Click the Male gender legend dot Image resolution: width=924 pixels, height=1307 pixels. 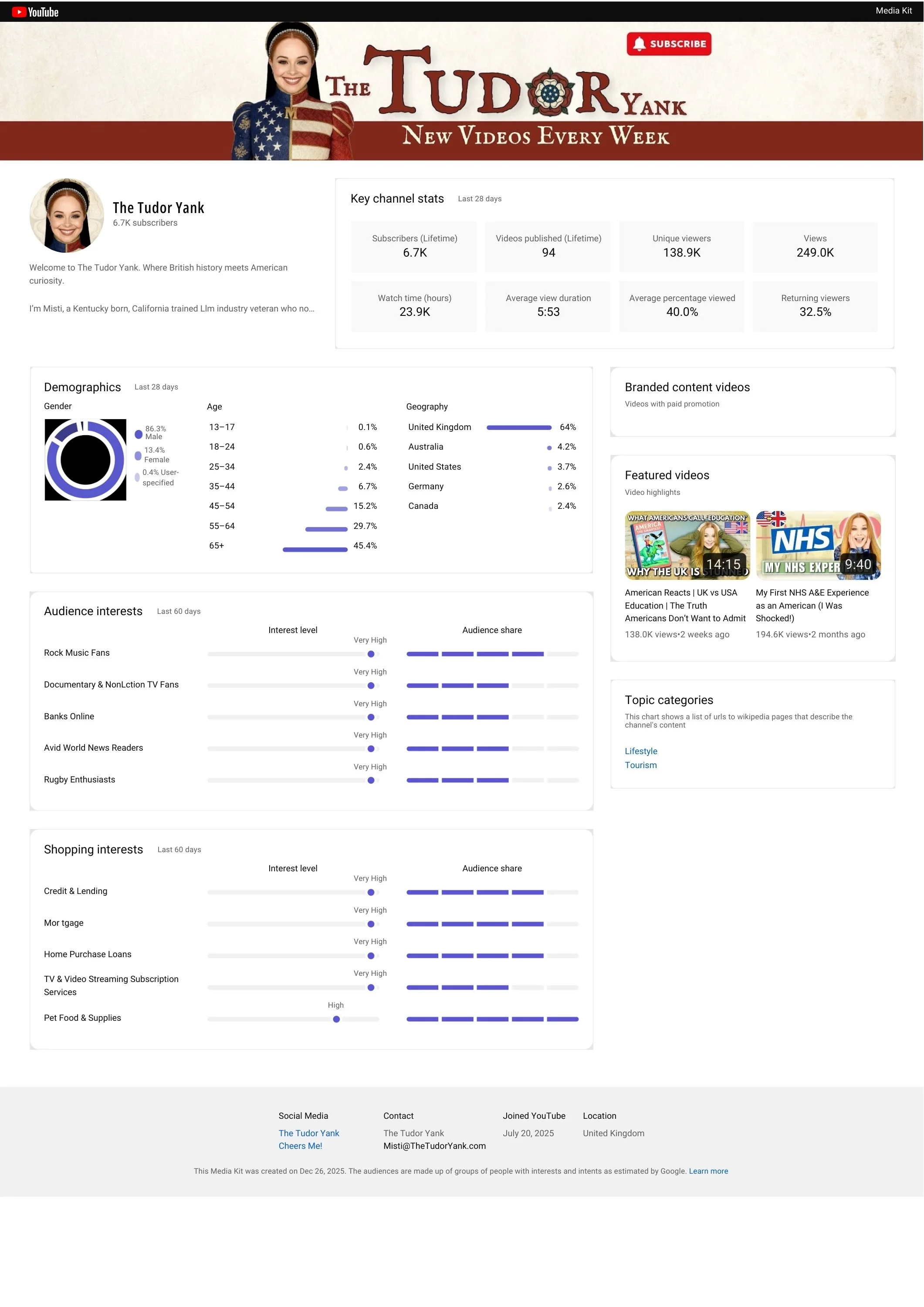coord(139,434)
